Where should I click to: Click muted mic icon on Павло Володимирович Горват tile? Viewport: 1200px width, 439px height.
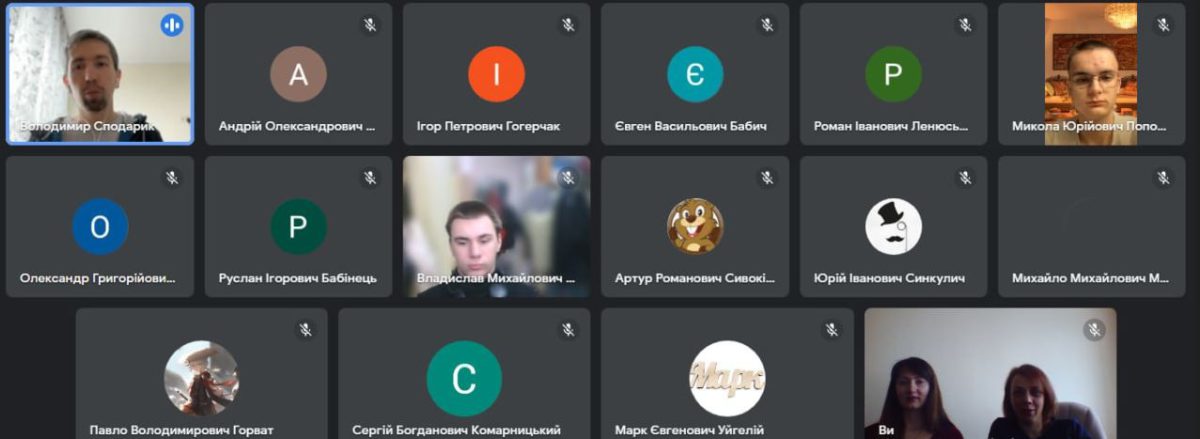305,330
